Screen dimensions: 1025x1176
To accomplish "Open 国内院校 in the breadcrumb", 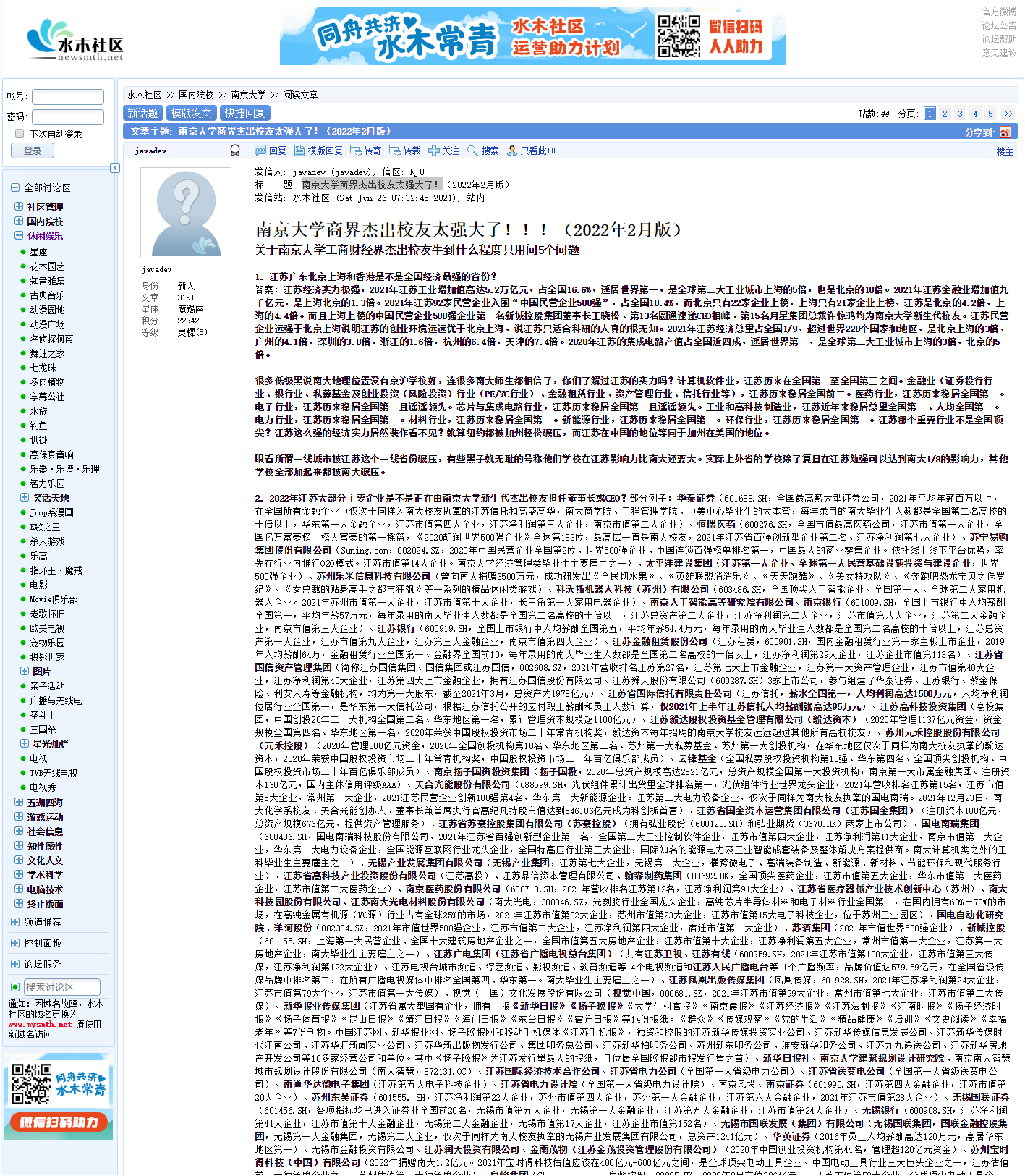I will (x=196, y=95).
